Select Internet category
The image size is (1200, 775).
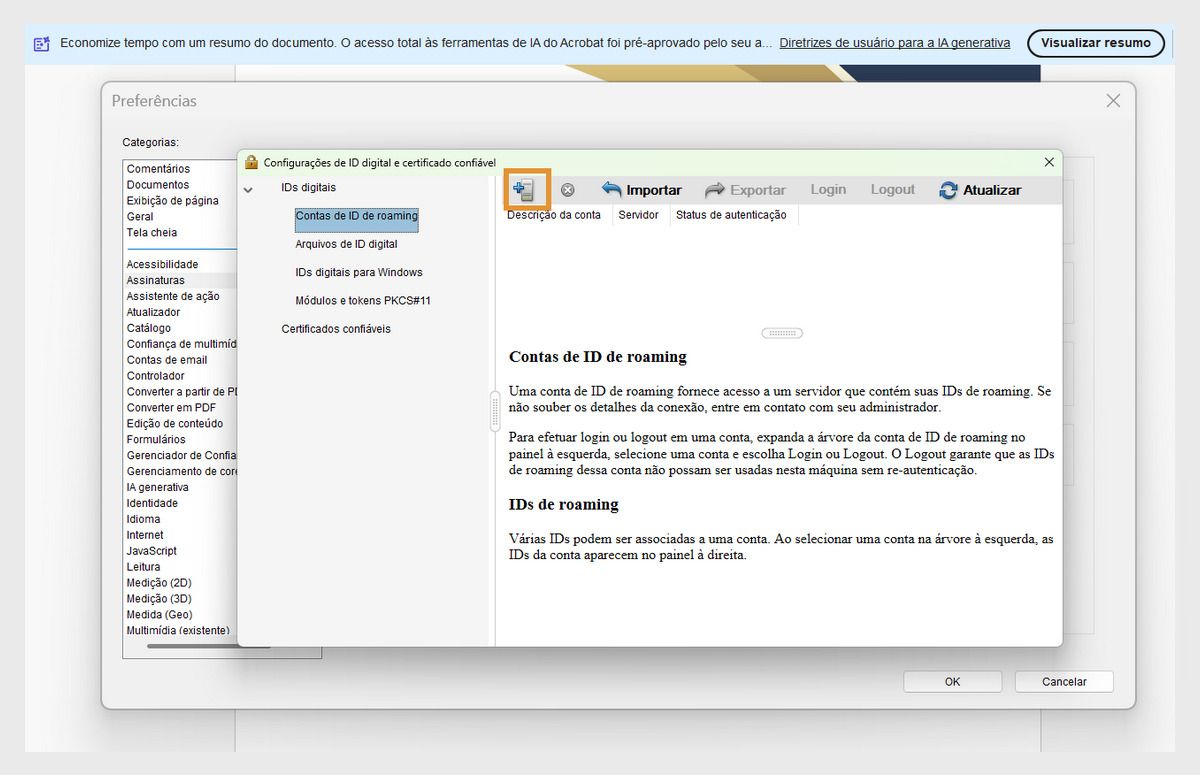click(145, 536)
